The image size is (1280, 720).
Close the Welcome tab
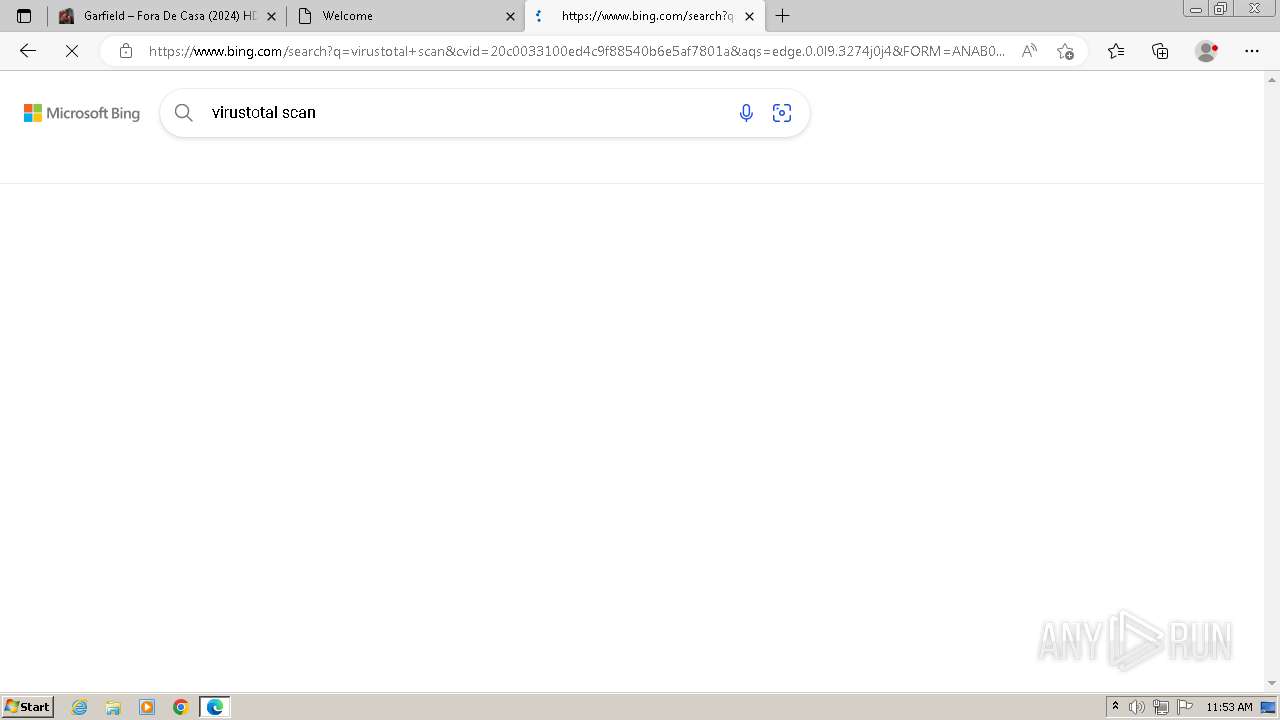coord(510,16)
